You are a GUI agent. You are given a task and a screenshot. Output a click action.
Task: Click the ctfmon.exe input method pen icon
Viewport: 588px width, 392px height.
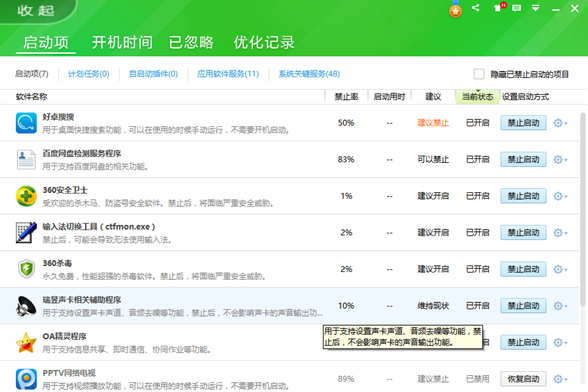pyautogui.click(x=26, y=233)
